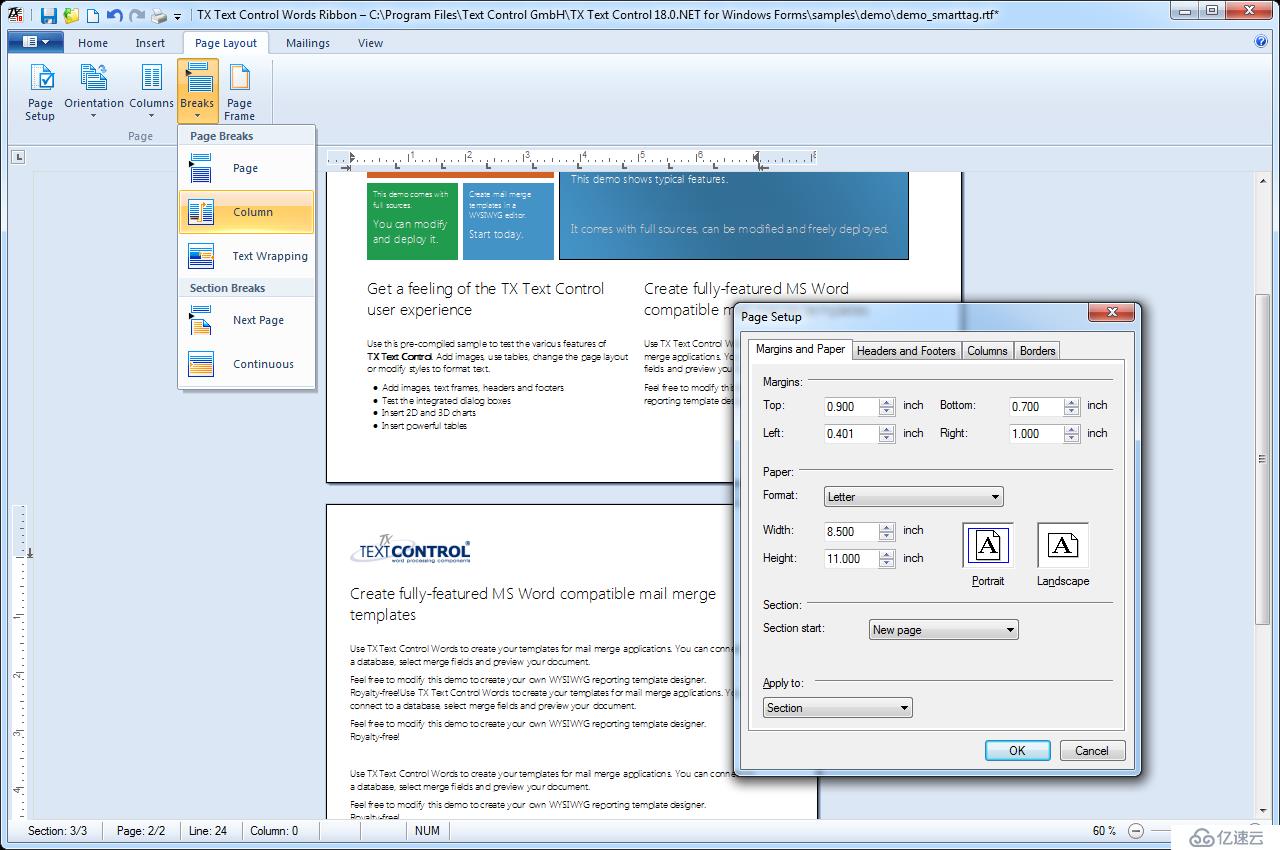Click the green 'You can modify and deploy it' tile
Screen dimensions: 1280x850
pyautogui.click(x=412, y=221)
